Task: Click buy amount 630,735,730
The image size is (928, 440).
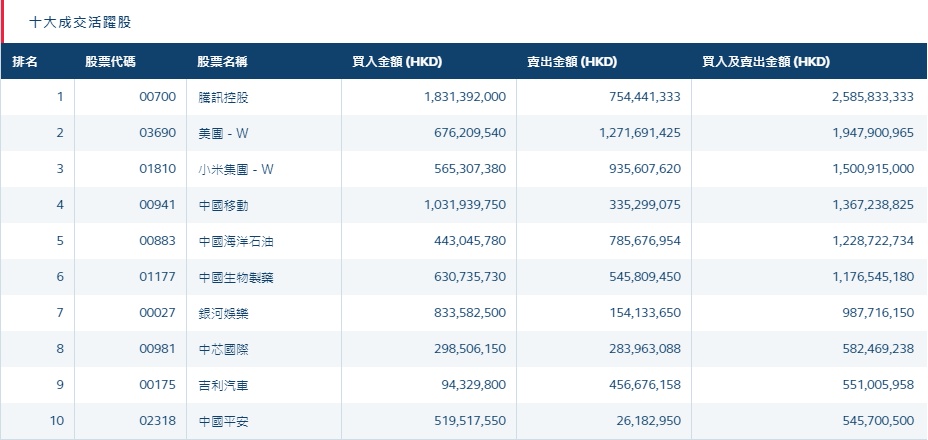Action: click(x=470, y=277)
